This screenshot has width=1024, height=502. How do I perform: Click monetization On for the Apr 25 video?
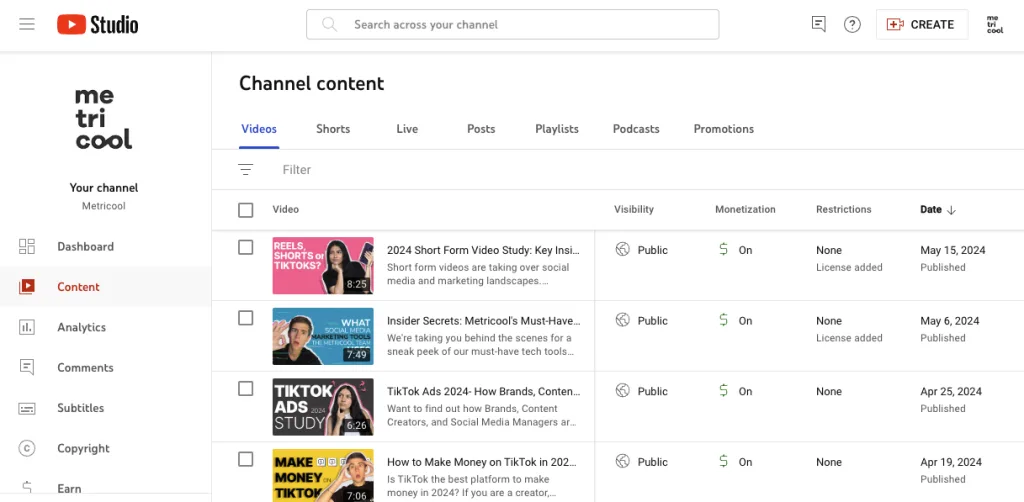click(745, 391)
